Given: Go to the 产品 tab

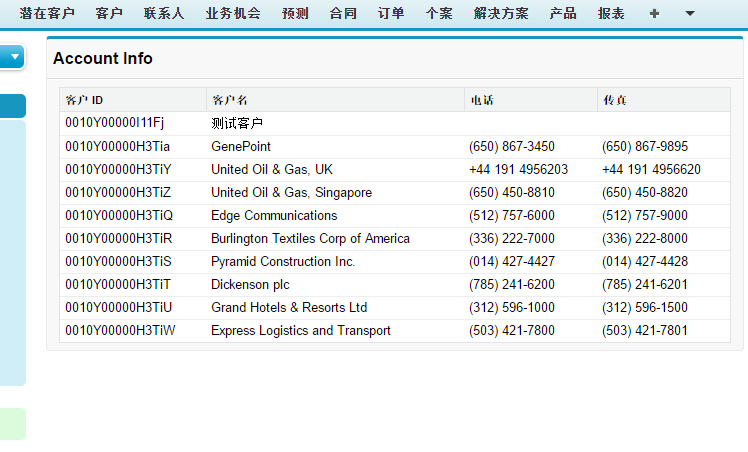Looking at the screenshot, I should coord(563,13).
